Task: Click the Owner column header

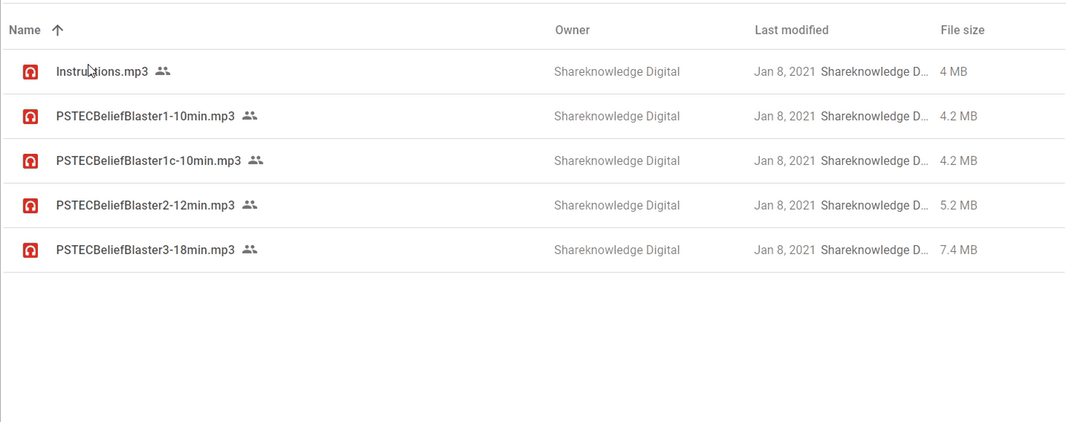Action: pos(572,30)
